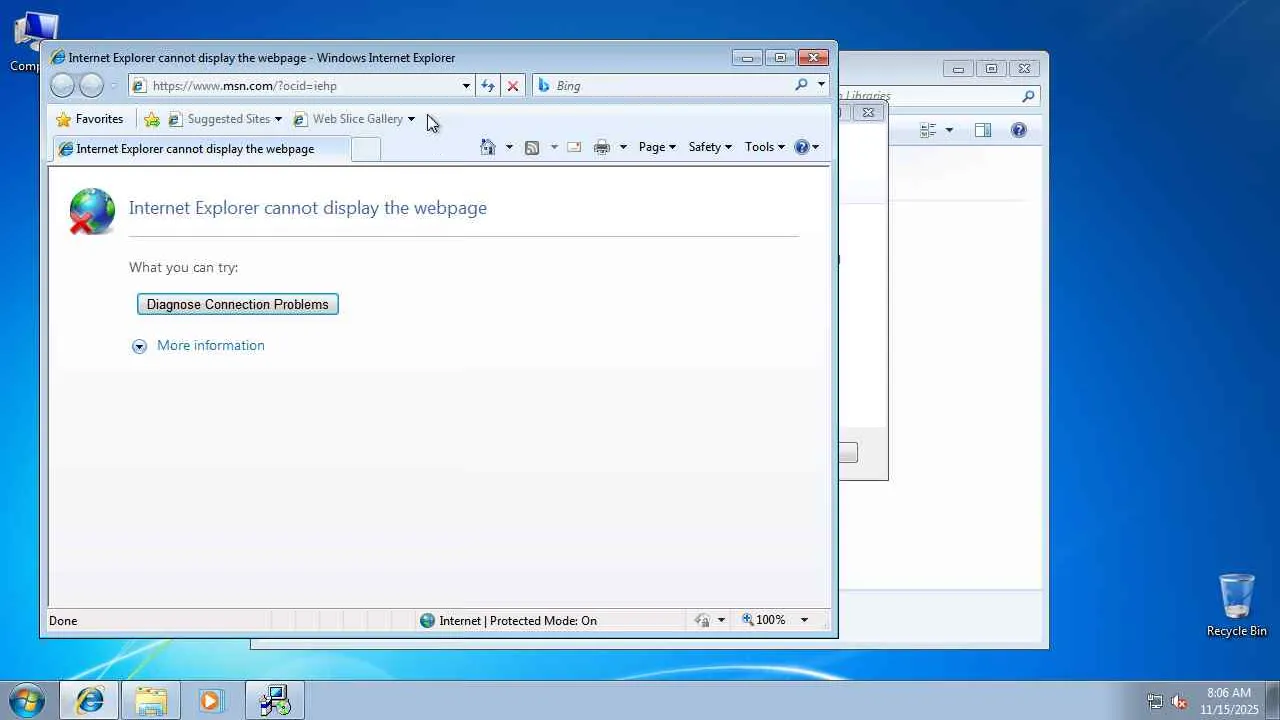Screen dimensions: 1280x720
Task: Print the page with the printer icon
Action: tap(601, 147)
